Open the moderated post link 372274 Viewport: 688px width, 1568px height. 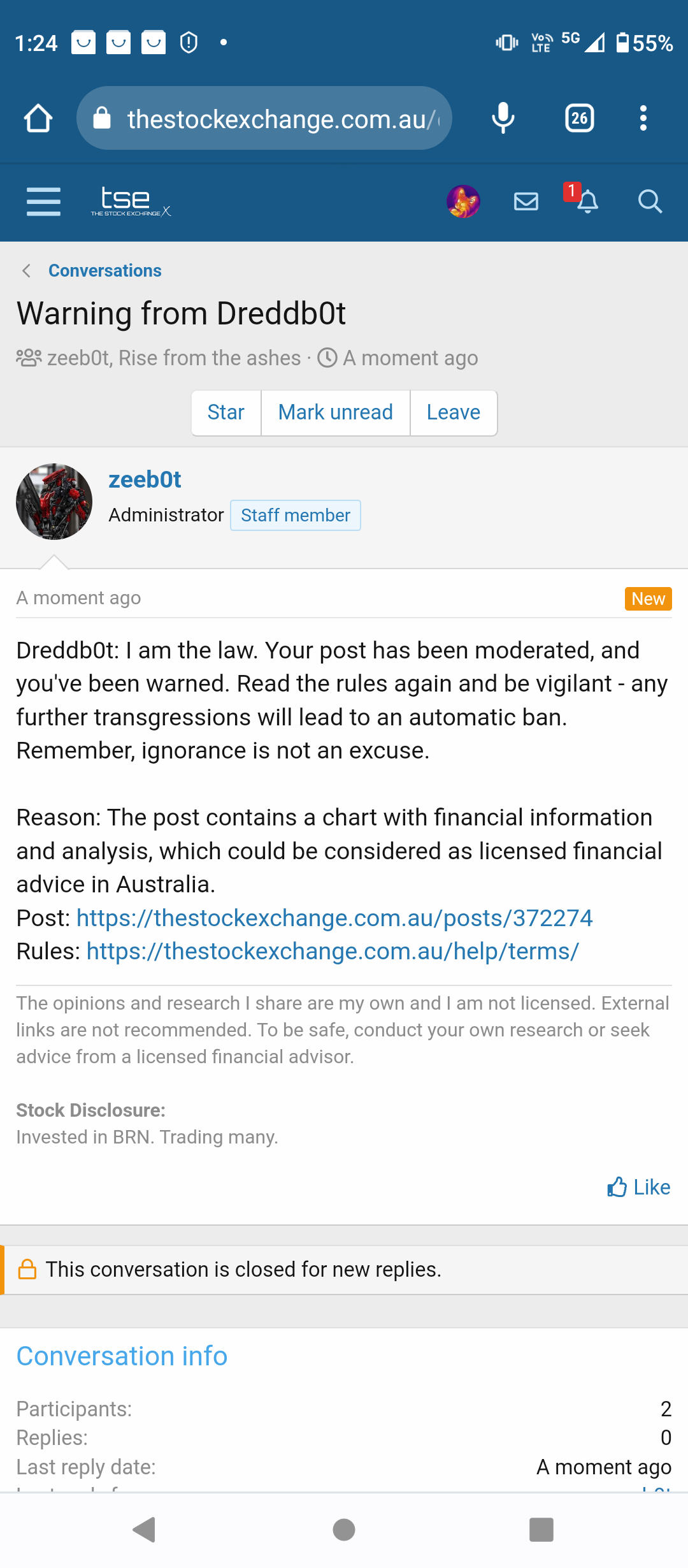point(334,918)
